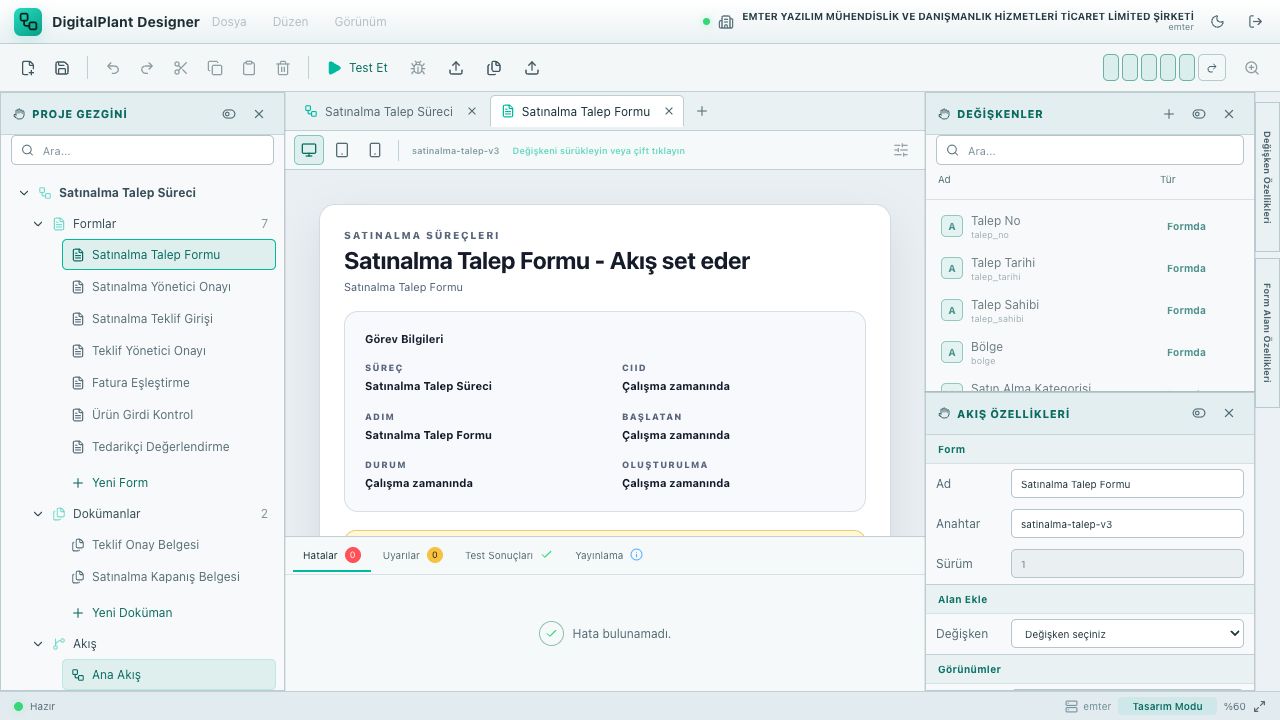Click the company building icon
Screen dimensions: 1280x720
coord(726,21)
